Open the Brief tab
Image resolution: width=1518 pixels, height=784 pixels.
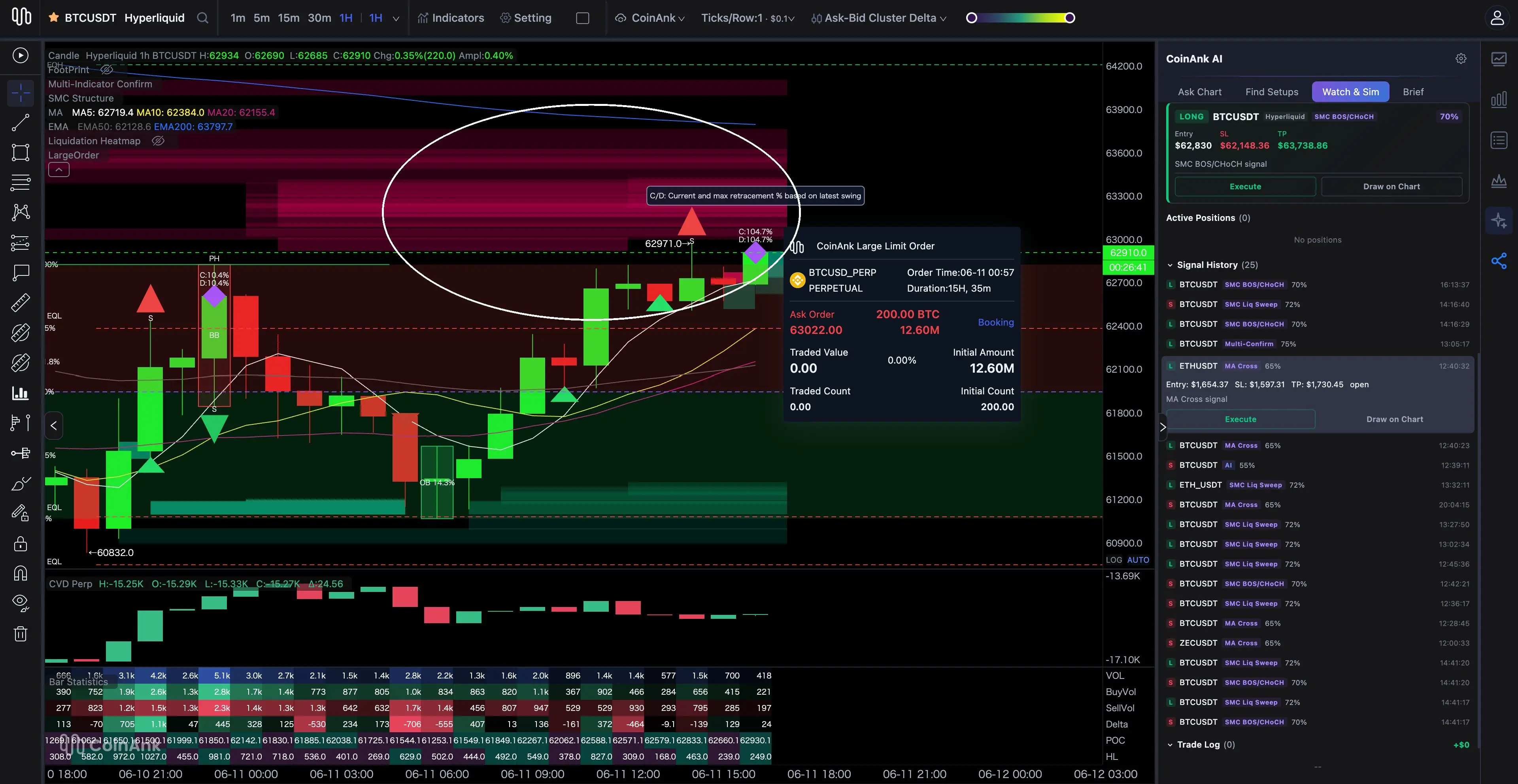coord(1413,92)
